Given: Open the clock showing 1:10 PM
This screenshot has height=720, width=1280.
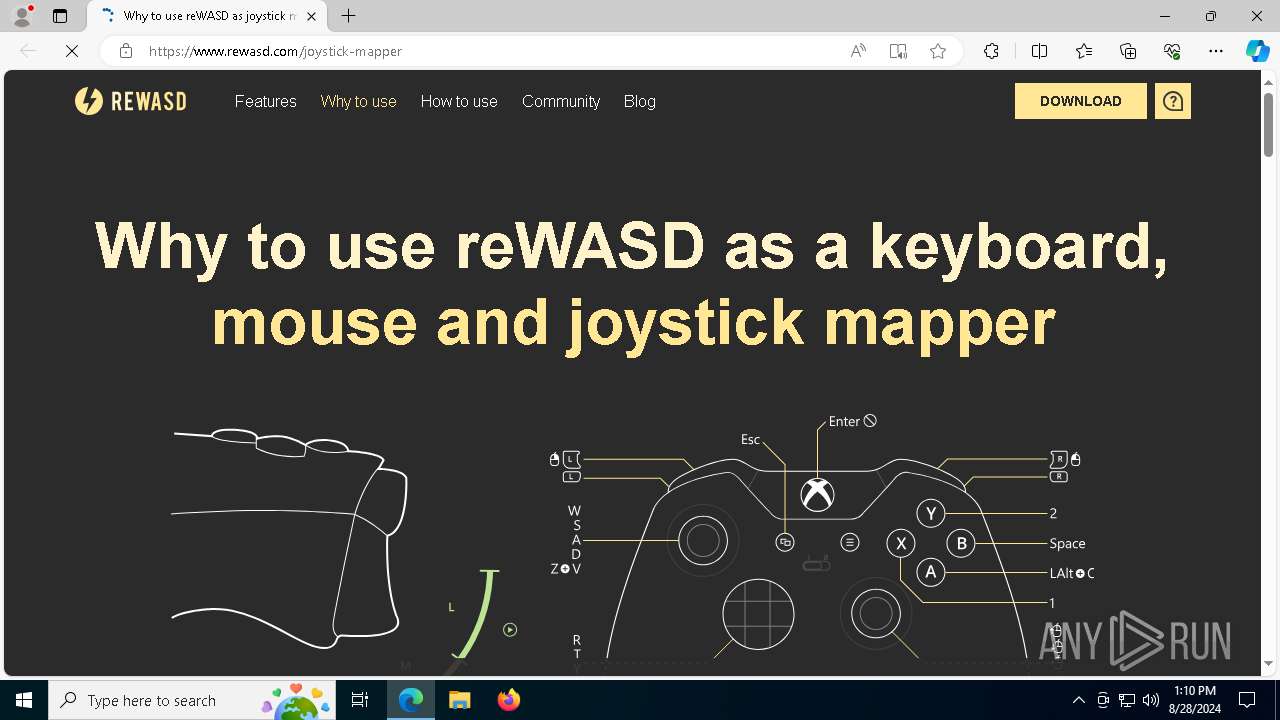Looking at the screenshot, I should [1195, 700].
